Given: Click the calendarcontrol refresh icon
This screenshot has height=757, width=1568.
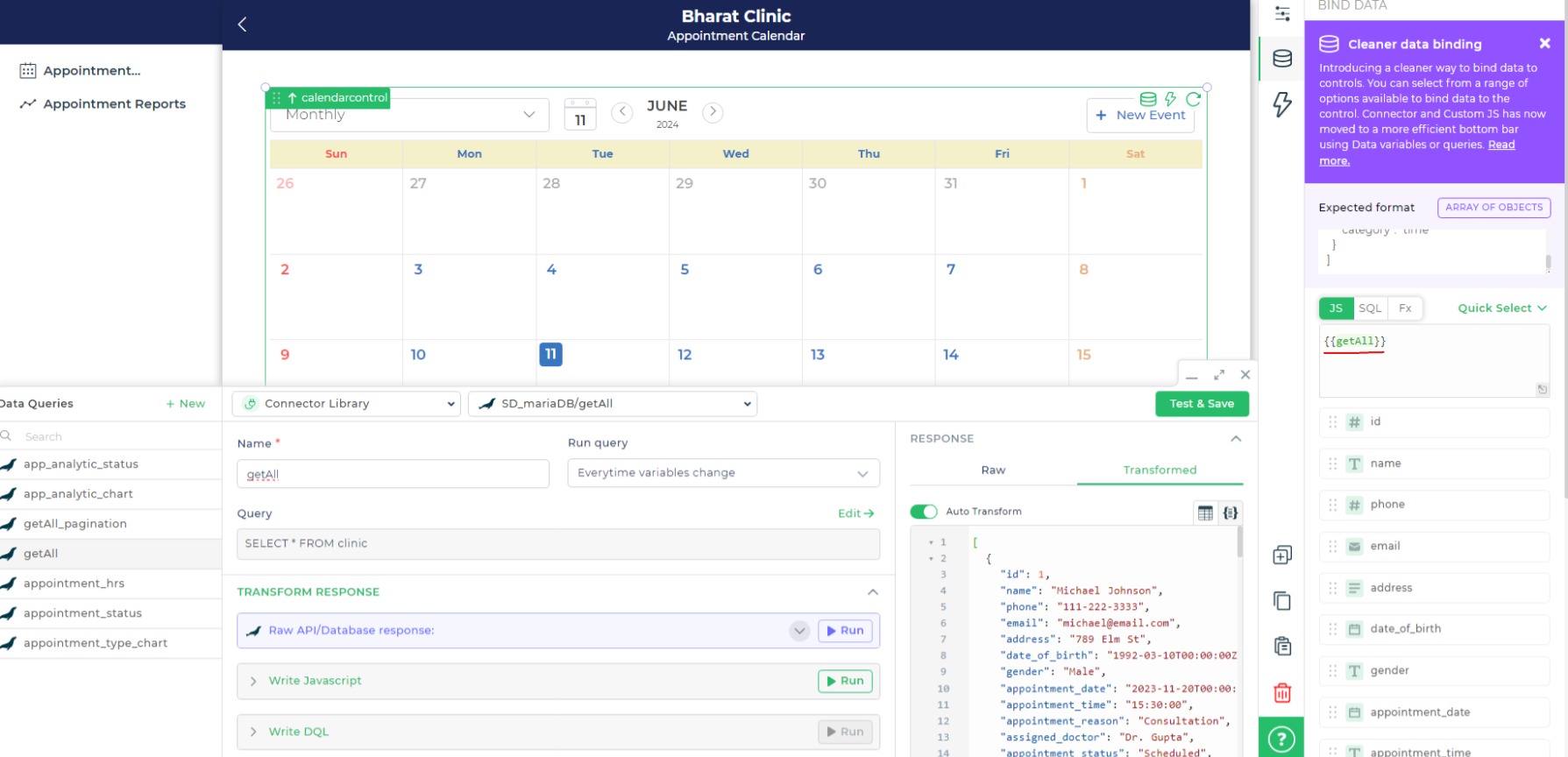Looking at the screenshot, I should coord(1193,99).
